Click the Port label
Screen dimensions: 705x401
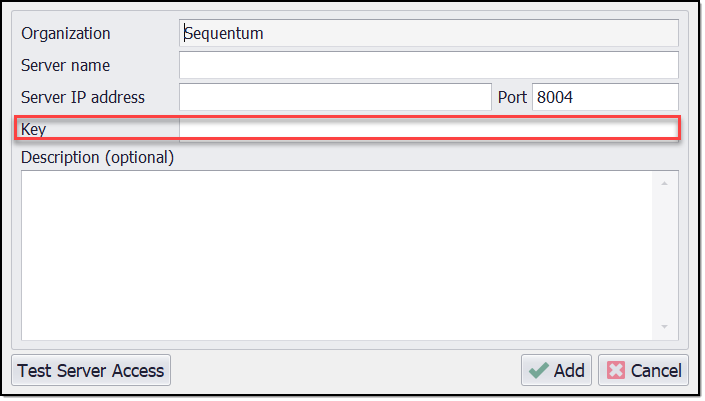512,97
